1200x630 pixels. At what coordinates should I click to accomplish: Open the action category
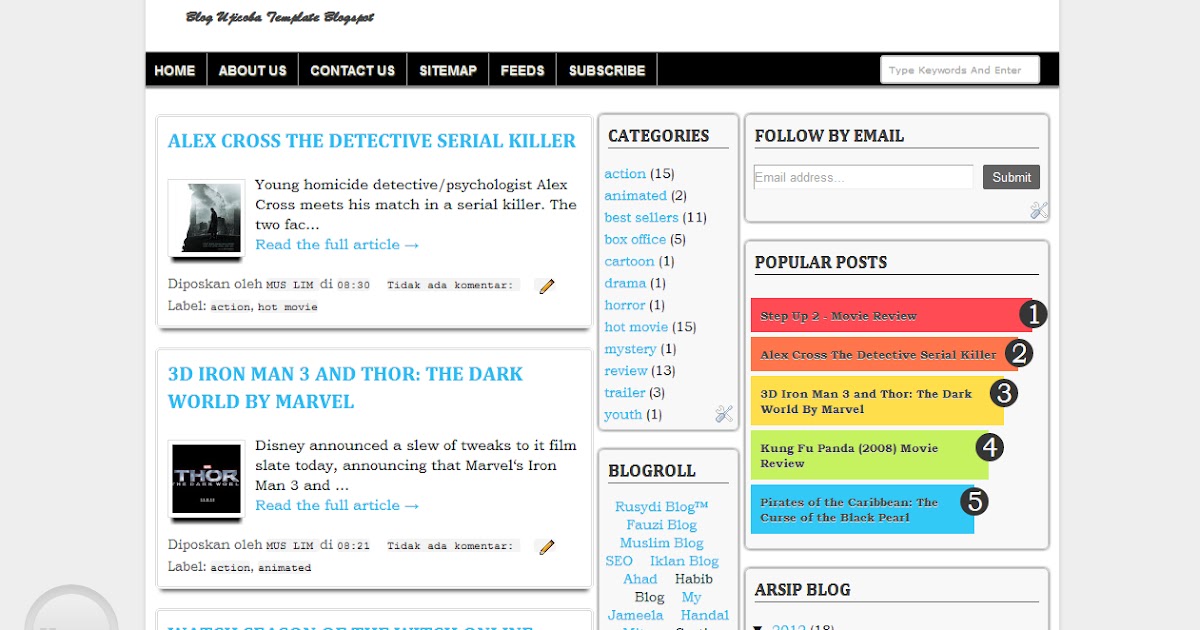click(x=625, y=174)
